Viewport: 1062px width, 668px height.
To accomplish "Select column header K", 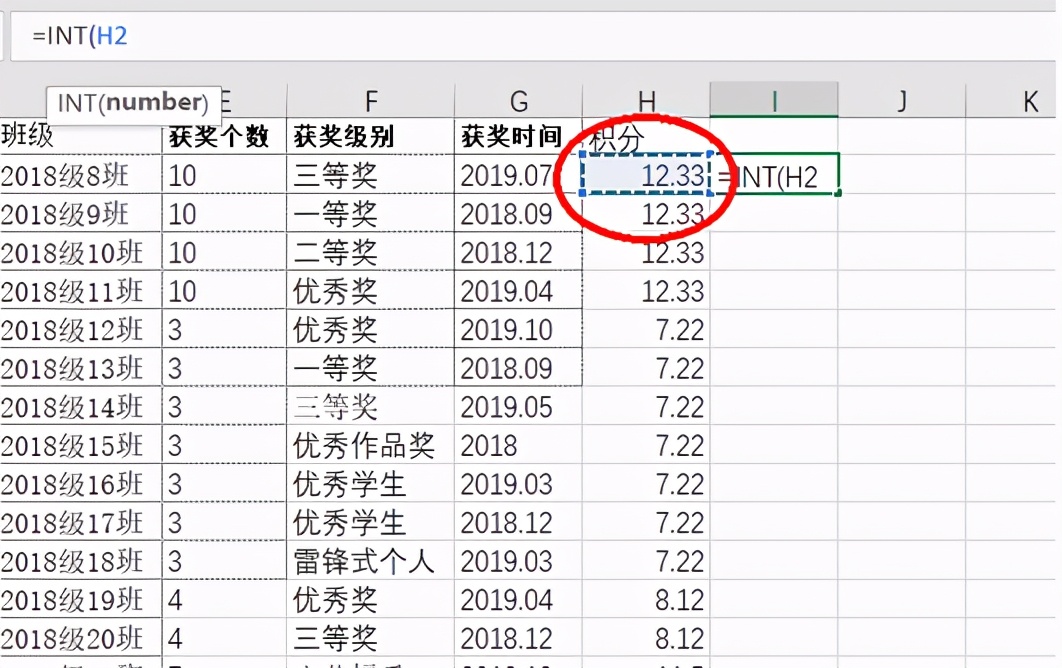I will point(1029,100).
